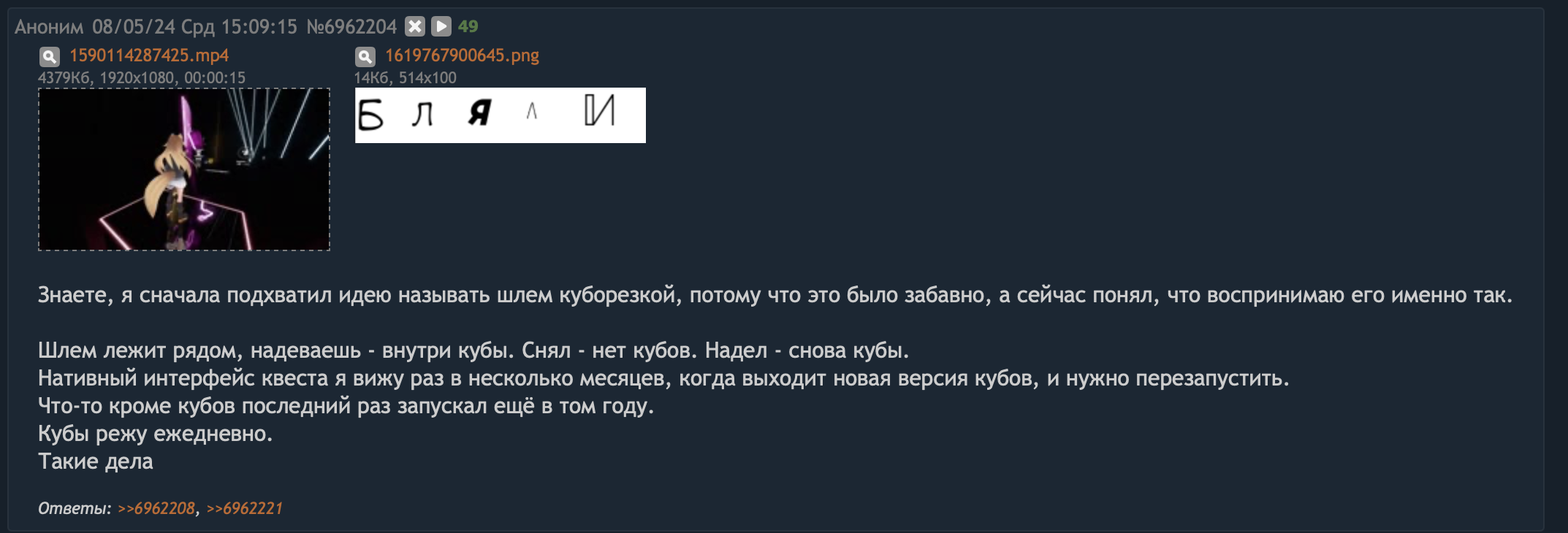Click the line starting with Знаете
The height and width of the screenshot is (533, 1568).
(x=775, y=295)
